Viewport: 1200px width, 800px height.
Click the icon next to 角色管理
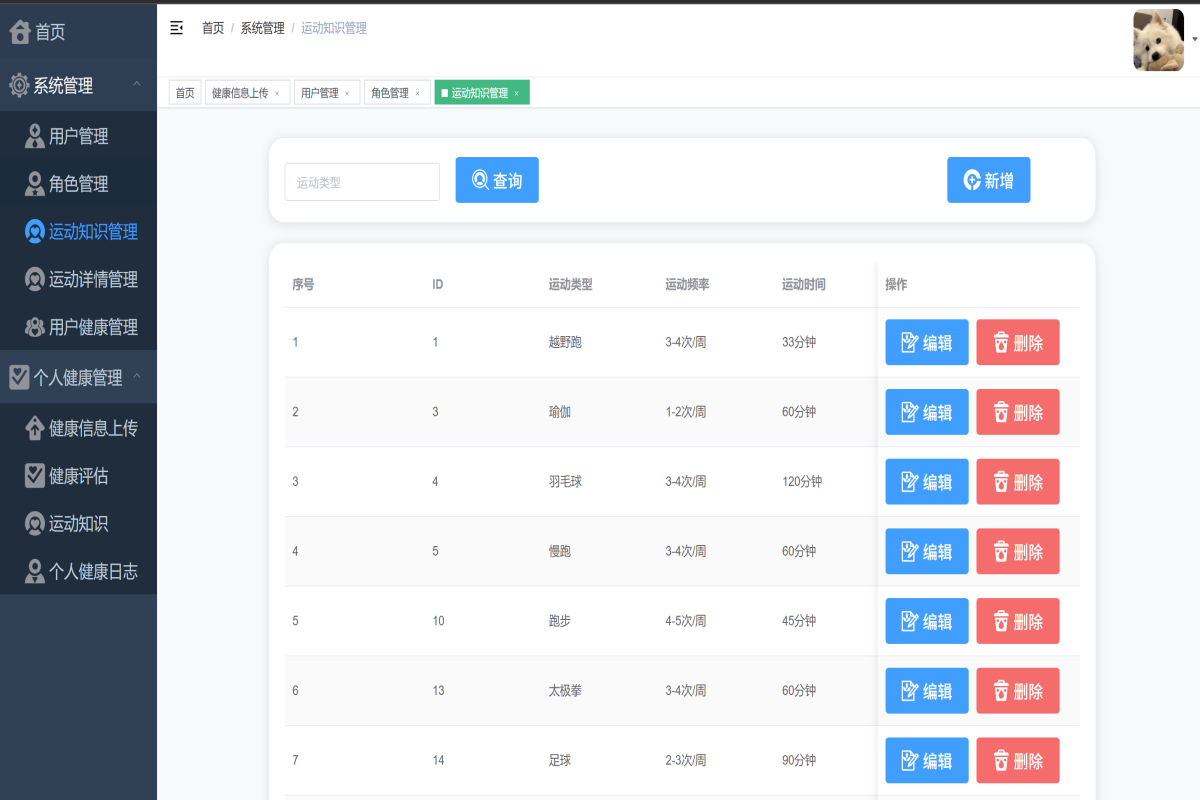tap(35, 184)
